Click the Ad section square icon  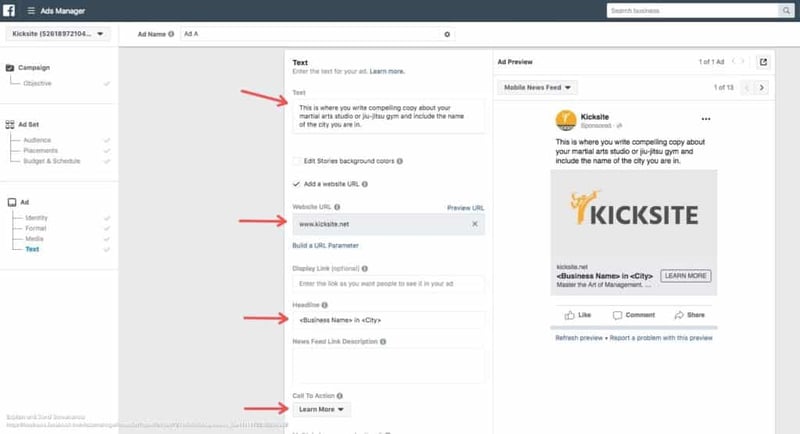click(x=12, y=202)
